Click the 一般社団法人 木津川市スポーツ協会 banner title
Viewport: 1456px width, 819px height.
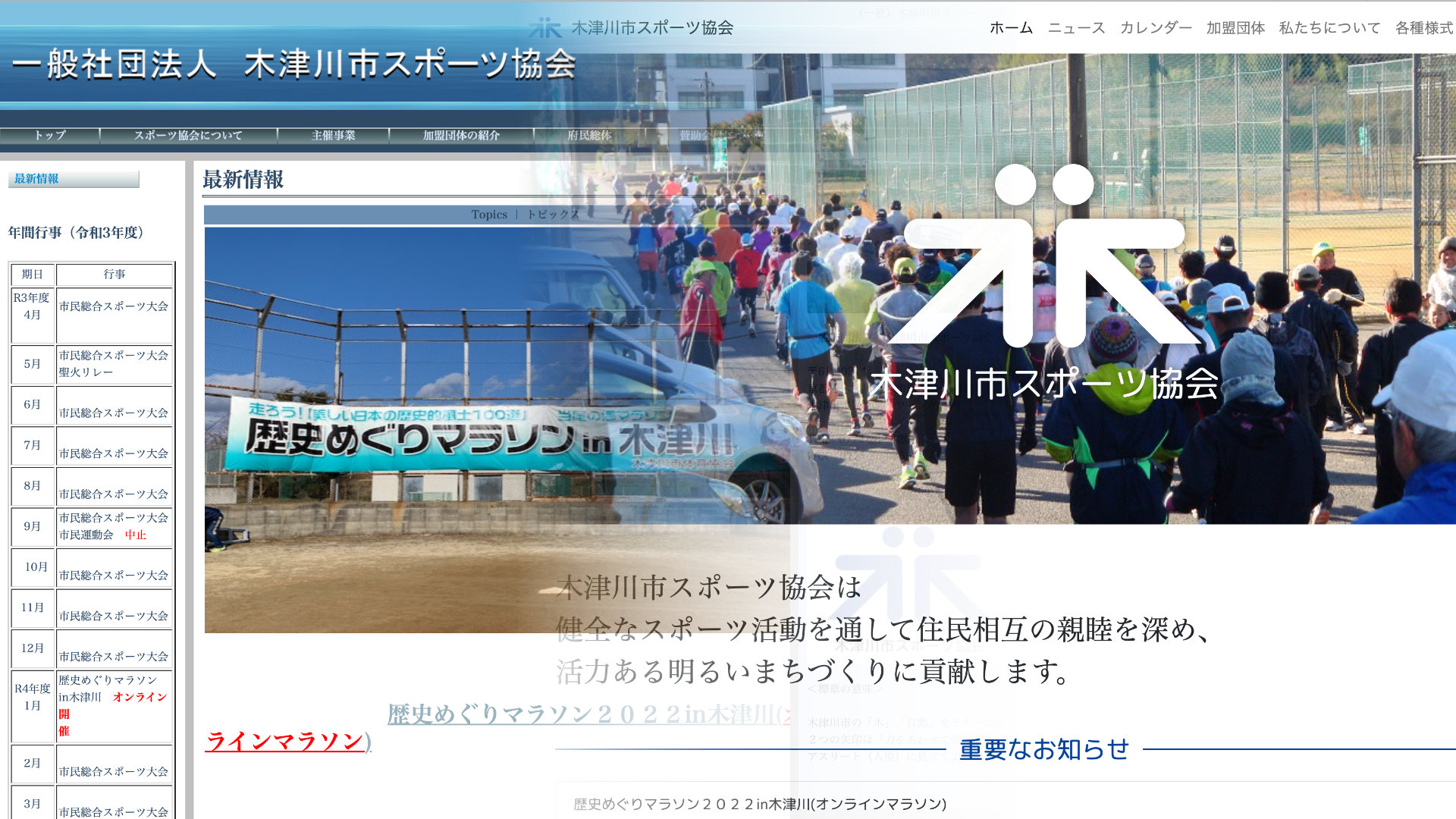294,64
